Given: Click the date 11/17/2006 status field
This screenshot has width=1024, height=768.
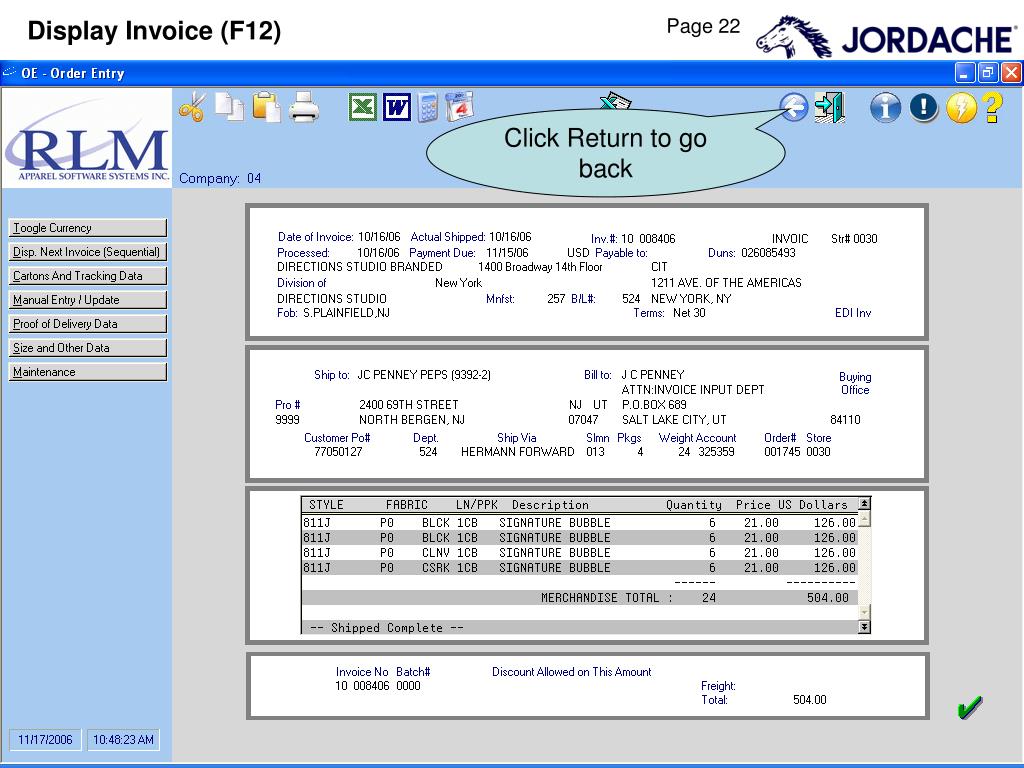Looking at the screenshot, I should 45,740.
